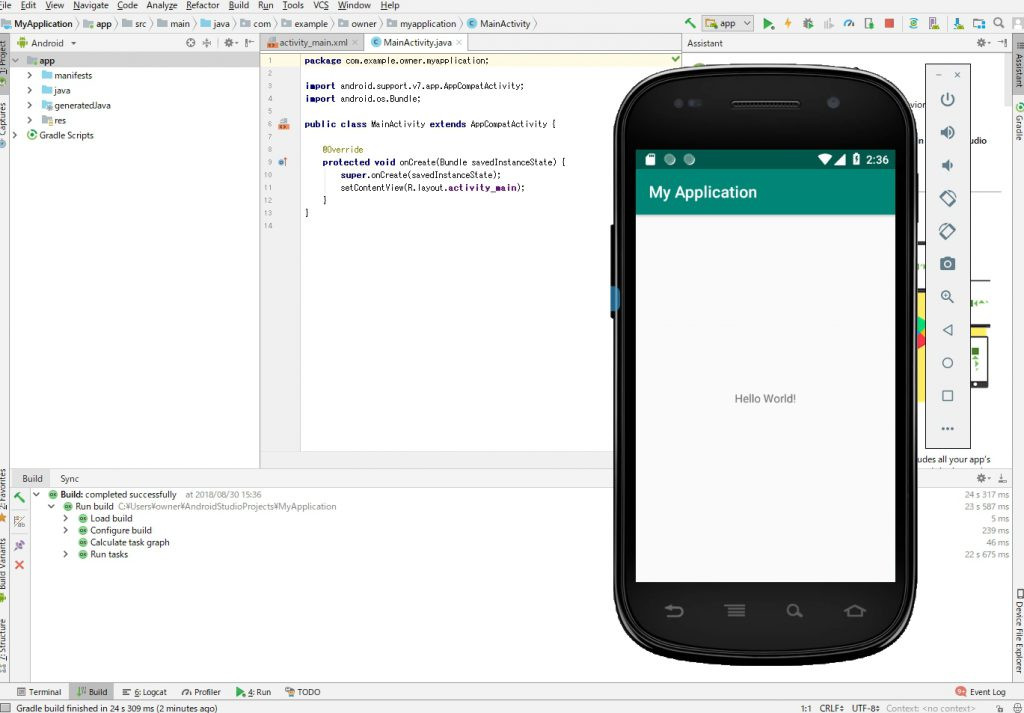
Task: Raise the emulator volume
Action: pyautogui.click(x=947, y=133)
